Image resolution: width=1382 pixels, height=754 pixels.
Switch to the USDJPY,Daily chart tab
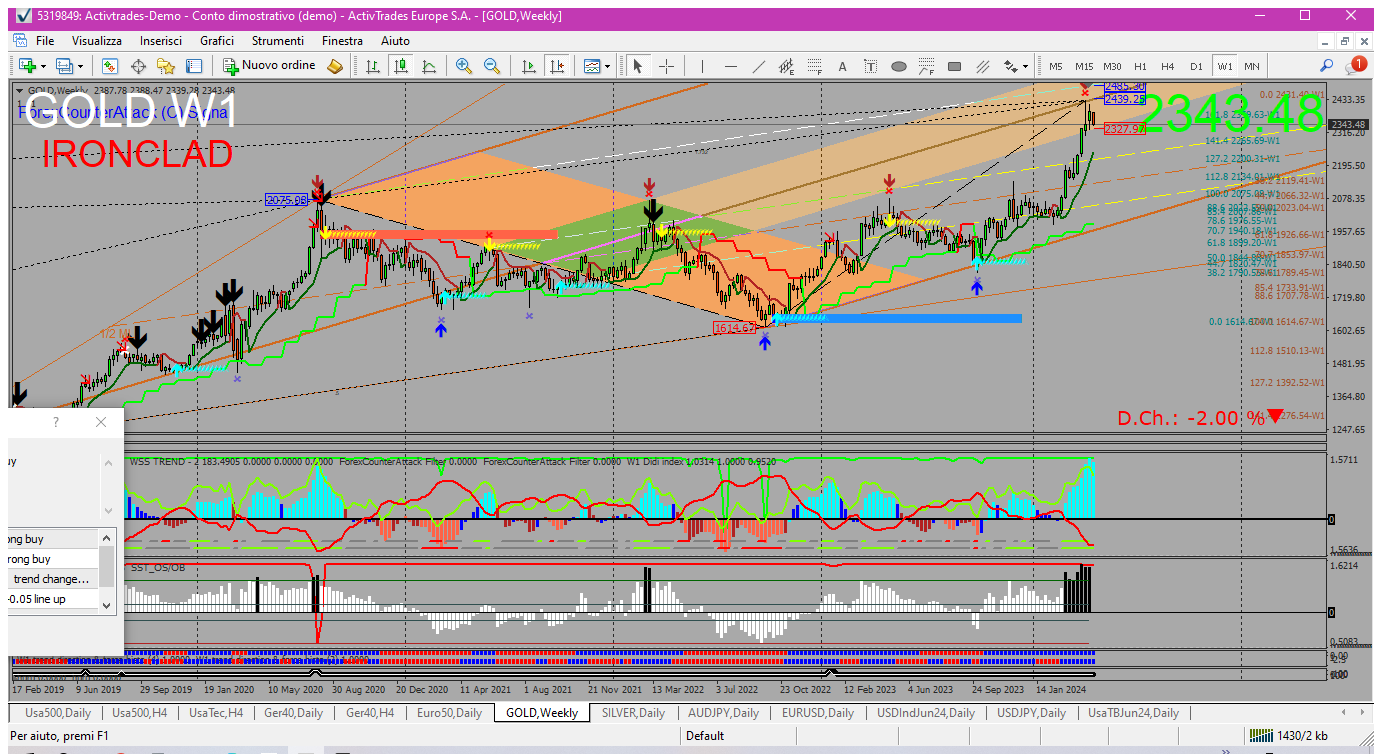pyautogui.click(x=1031, y=713)
